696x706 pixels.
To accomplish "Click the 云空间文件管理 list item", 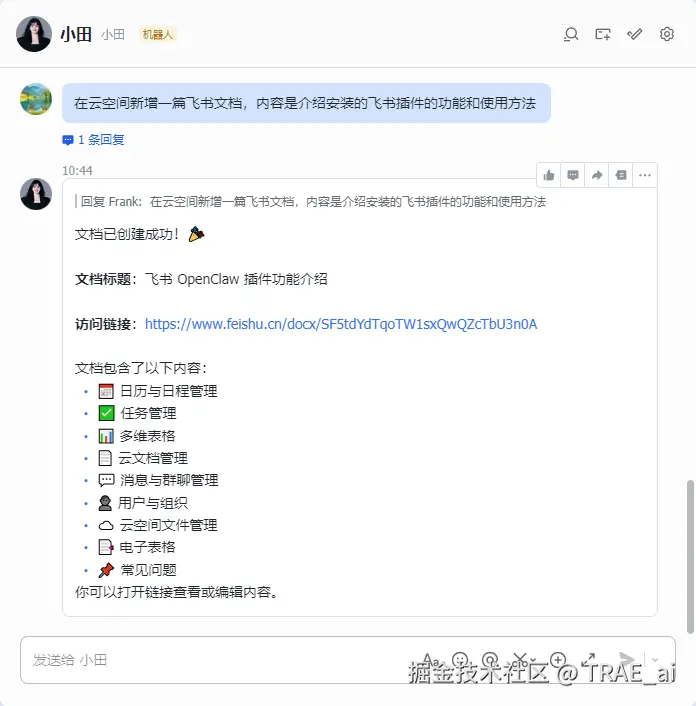I will [x=158, y=525].
